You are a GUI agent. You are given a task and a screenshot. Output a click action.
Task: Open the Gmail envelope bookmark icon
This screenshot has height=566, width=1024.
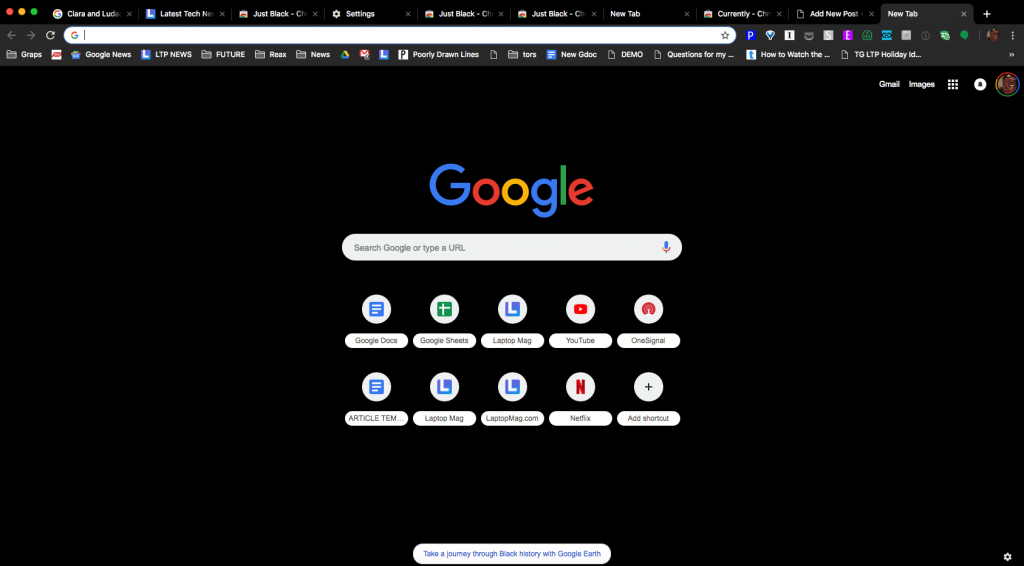click(x=364, y=55)
